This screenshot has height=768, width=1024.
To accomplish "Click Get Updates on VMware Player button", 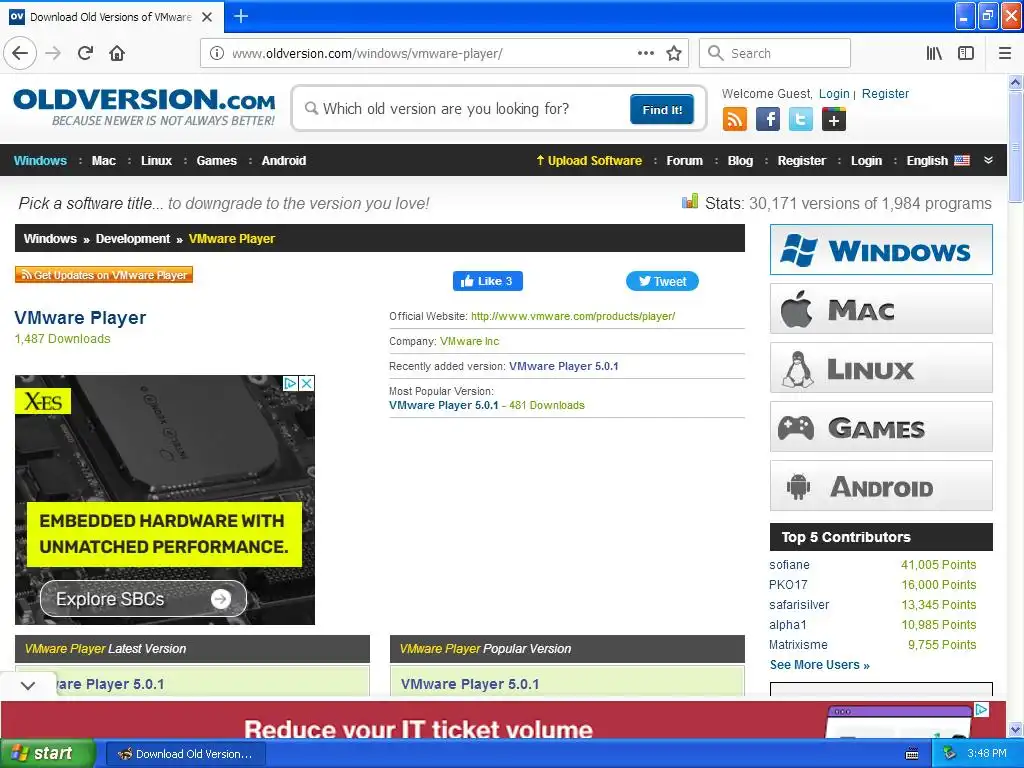I will [104, 275].
